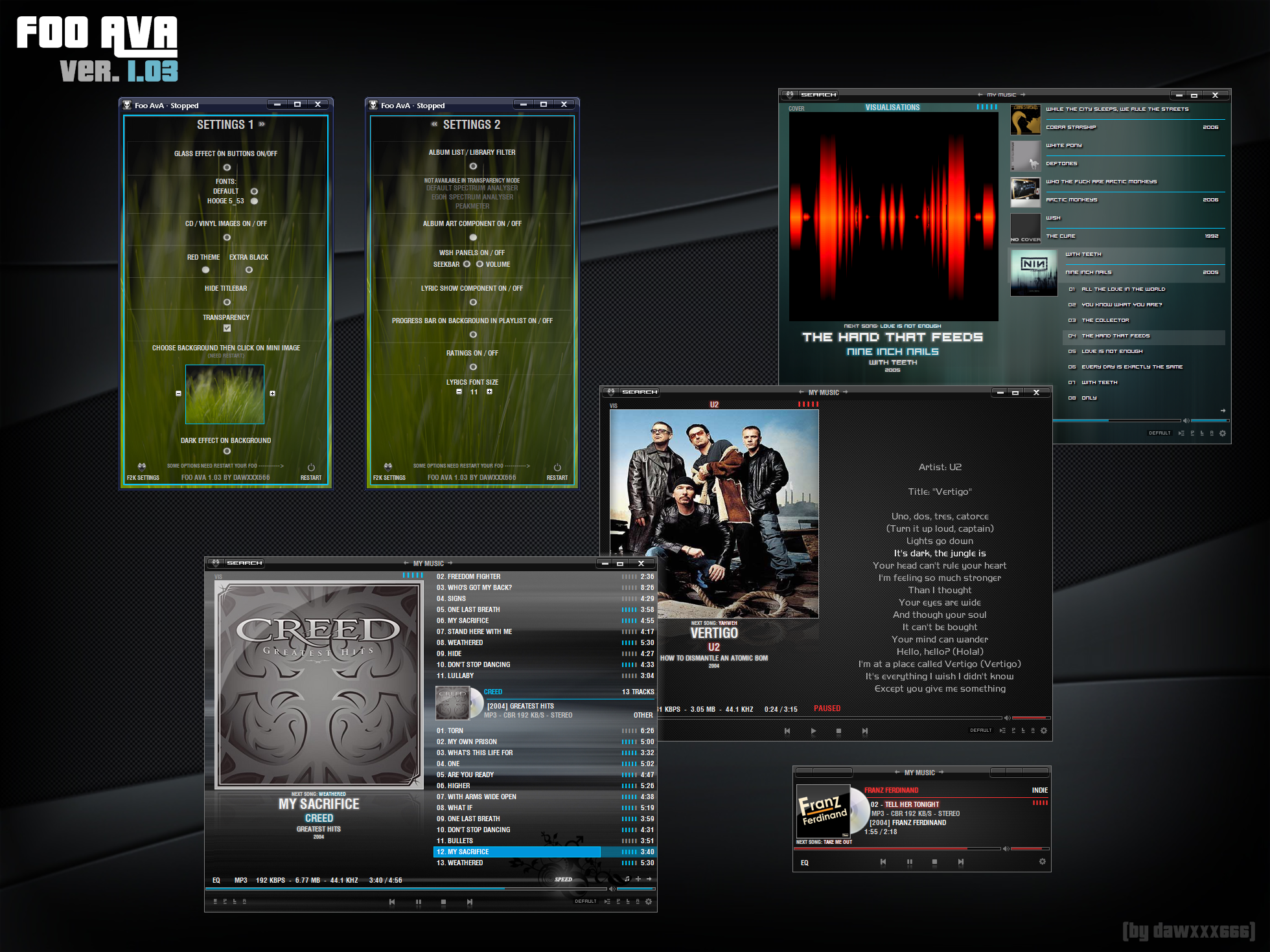Pause Franz Ferdinand mini player

pos(909,862)
